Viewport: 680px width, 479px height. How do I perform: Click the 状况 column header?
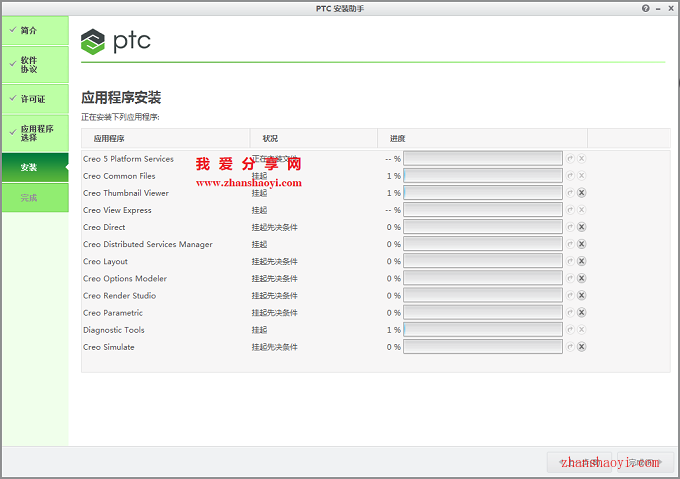[x=314, y=139]
